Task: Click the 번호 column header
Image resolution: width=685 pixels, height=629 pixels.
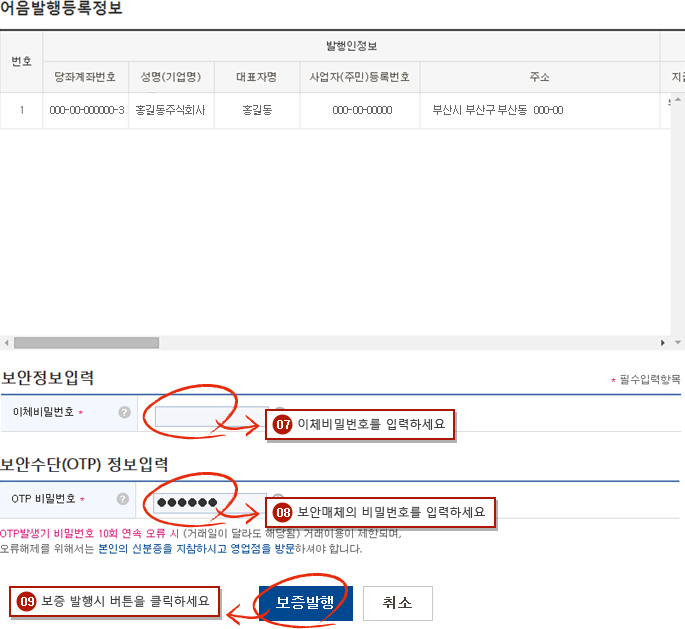Action: [x=21, y=62]
